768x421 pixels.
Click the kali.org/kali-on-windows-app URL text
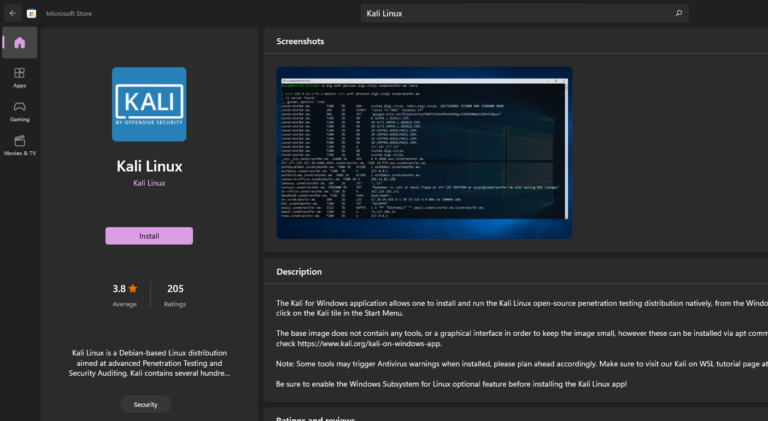click(369, 344)
